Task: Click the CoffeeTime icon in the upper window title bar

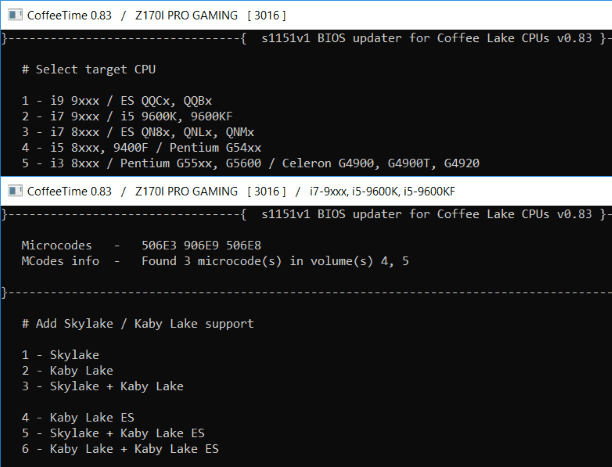Action: point(15,15)
